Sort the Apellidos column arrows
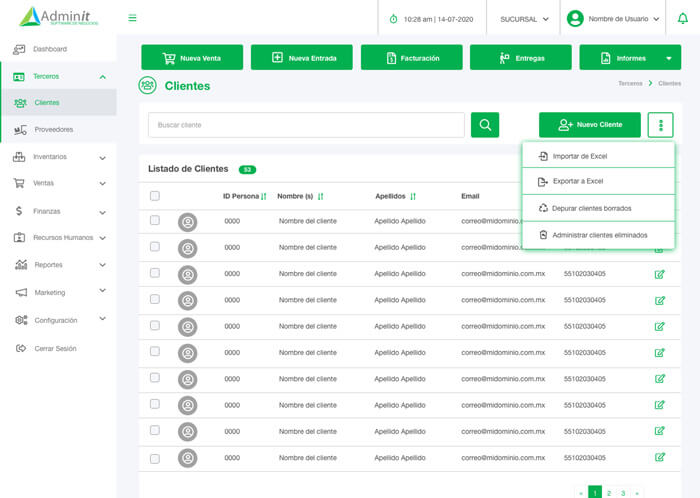700x498 pixels. pos(412,196)
